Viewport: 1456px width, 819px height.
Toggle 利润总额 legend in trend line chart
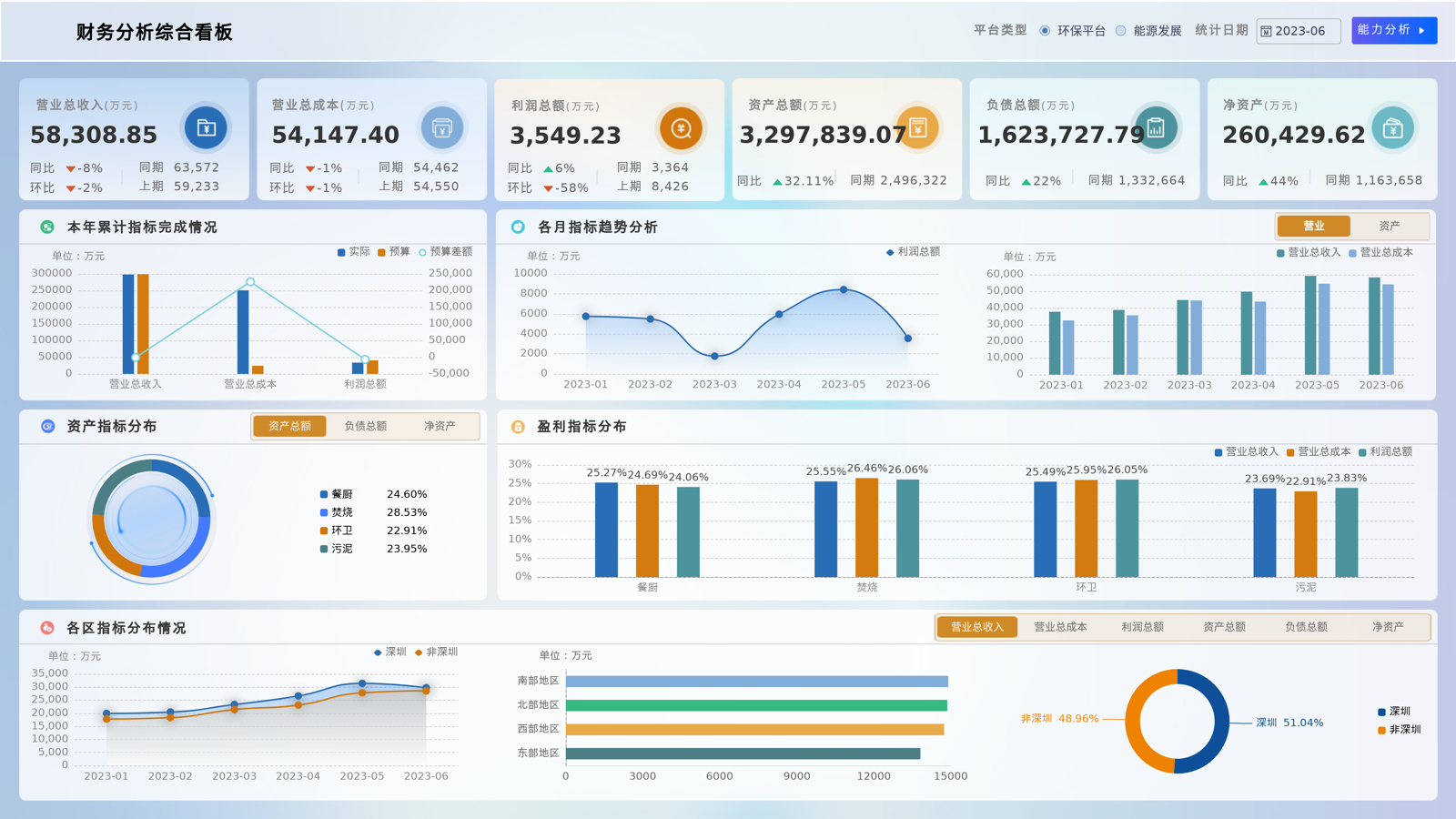coord(913,252)
